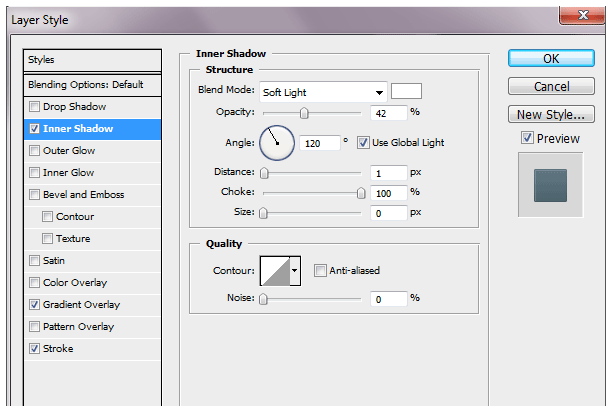Viewport: 612px width, 412px height.
Task: Click the New Style... button
Action: 551,114
